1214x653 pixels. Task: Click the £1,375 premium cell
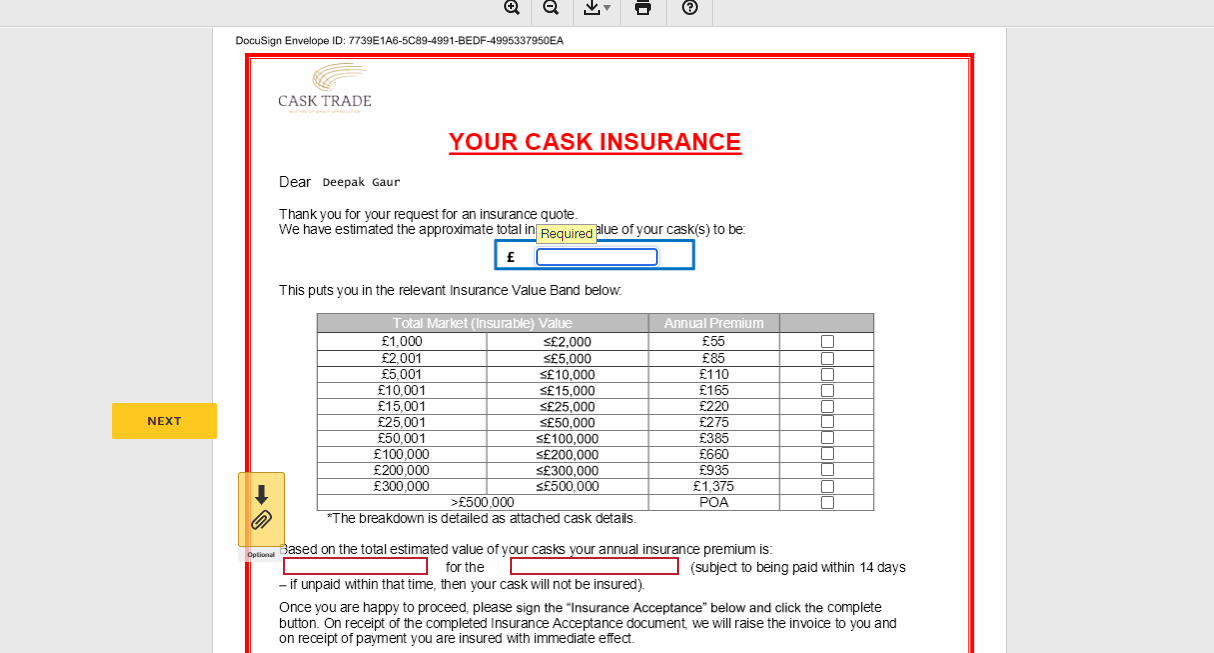click(714, 486)
